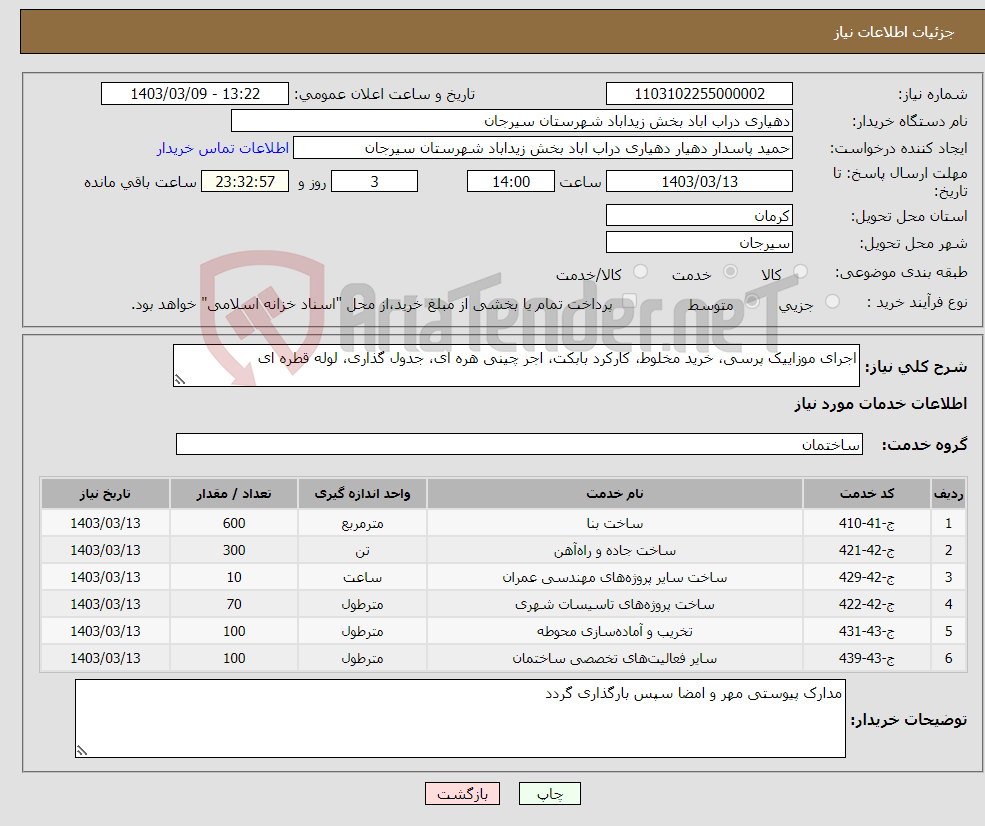Click the ردیف column header
The image size is (985, 826).
949,494
